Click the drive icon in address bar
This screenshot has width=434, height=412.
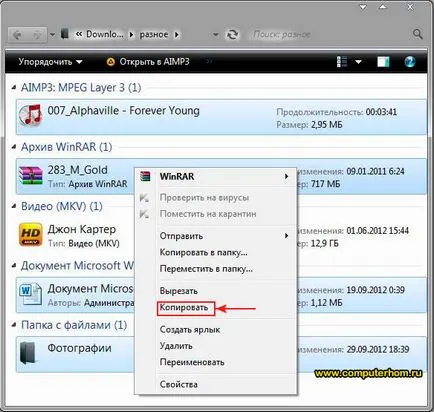pos(65,34)
